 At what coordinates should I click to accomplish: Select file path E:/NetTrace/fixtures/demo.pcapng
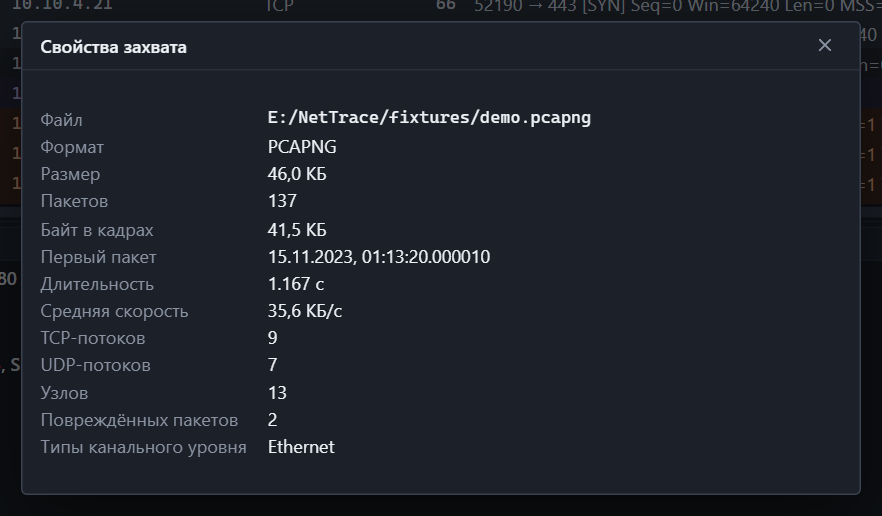click(x=429, y=118)
